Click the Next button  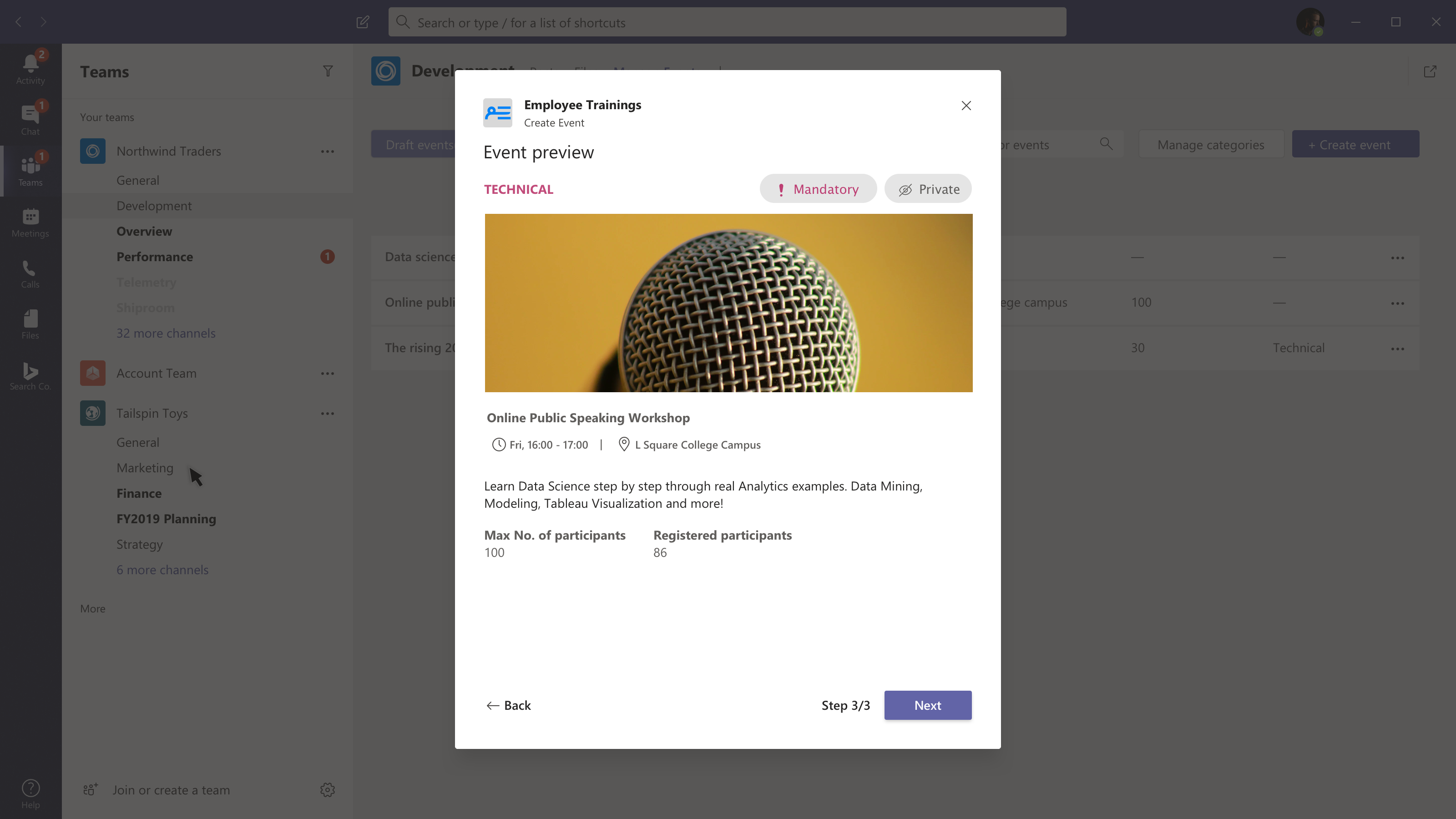[x=927, y=705]
